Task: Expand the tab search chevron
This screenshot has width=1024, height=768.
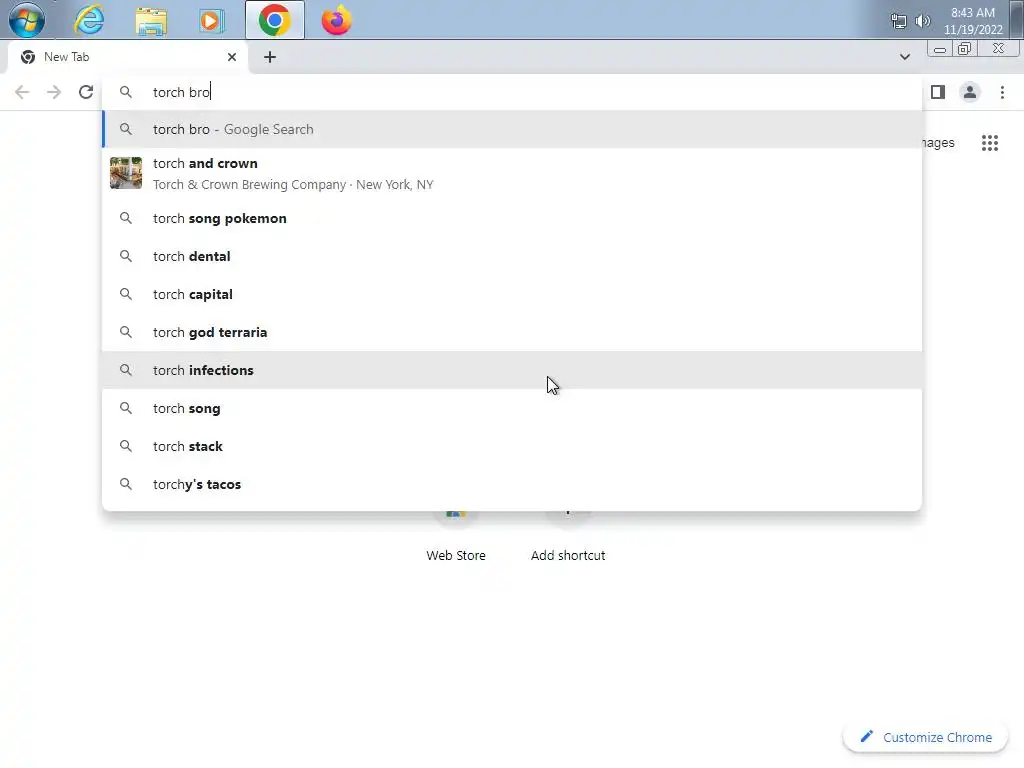Action: click(904, 57)
